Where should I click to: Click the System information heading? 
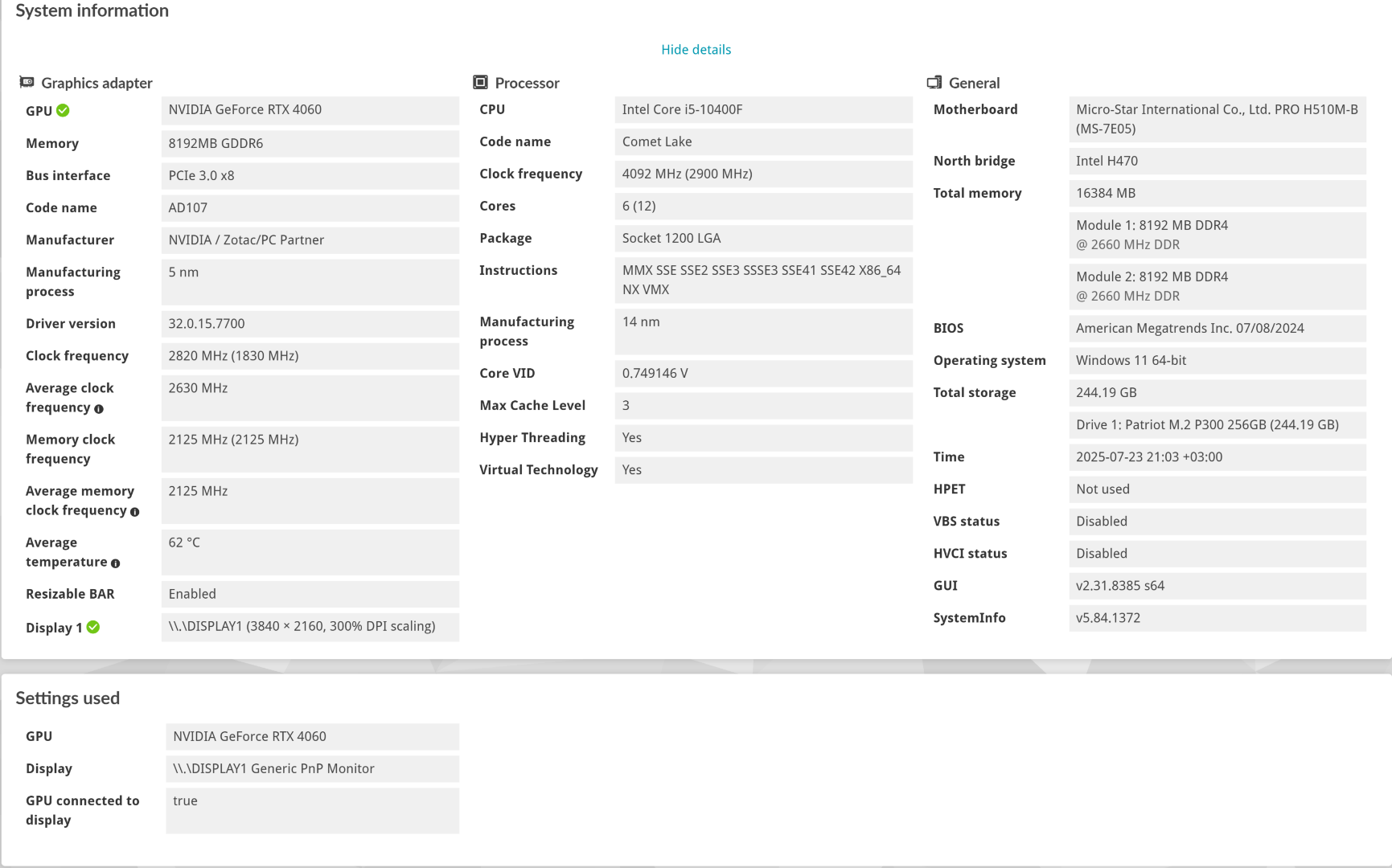tap(92, 11)
